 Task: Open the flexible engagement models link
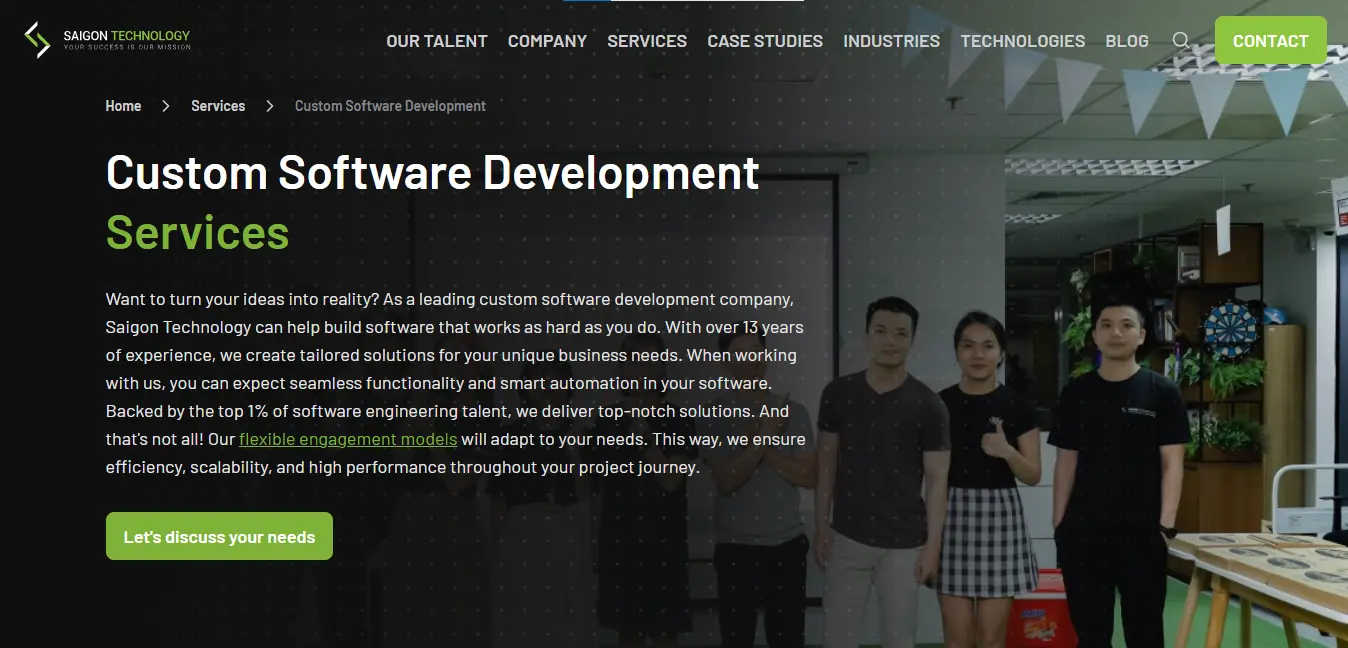click(348, 439)
